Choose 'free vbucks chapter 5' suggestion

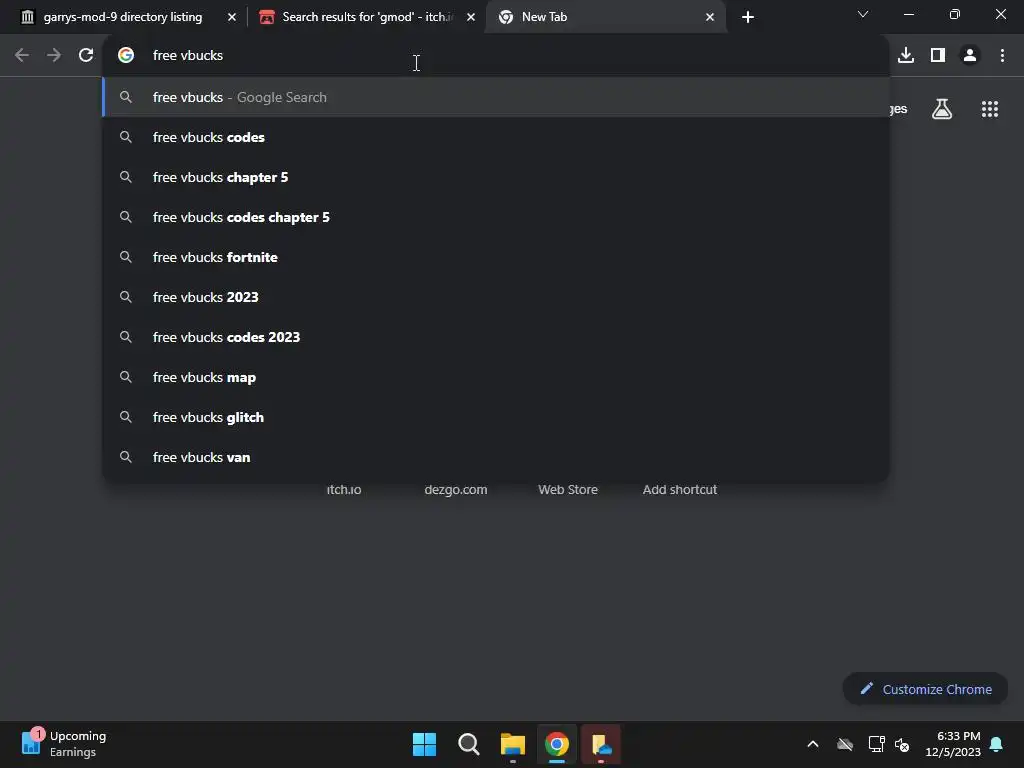[x=496, y=177]
